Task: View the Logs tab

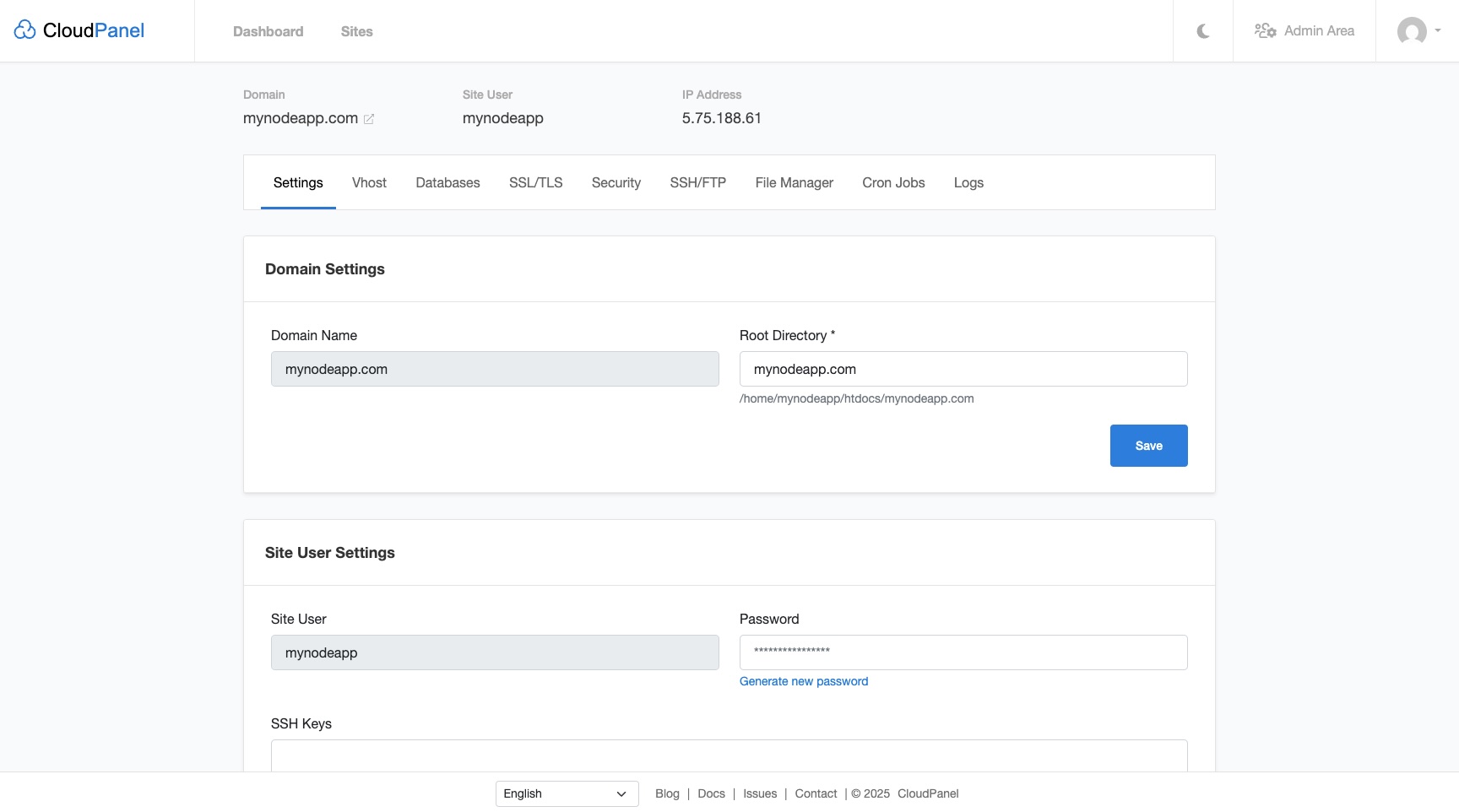Action: [x=968, y=183]
